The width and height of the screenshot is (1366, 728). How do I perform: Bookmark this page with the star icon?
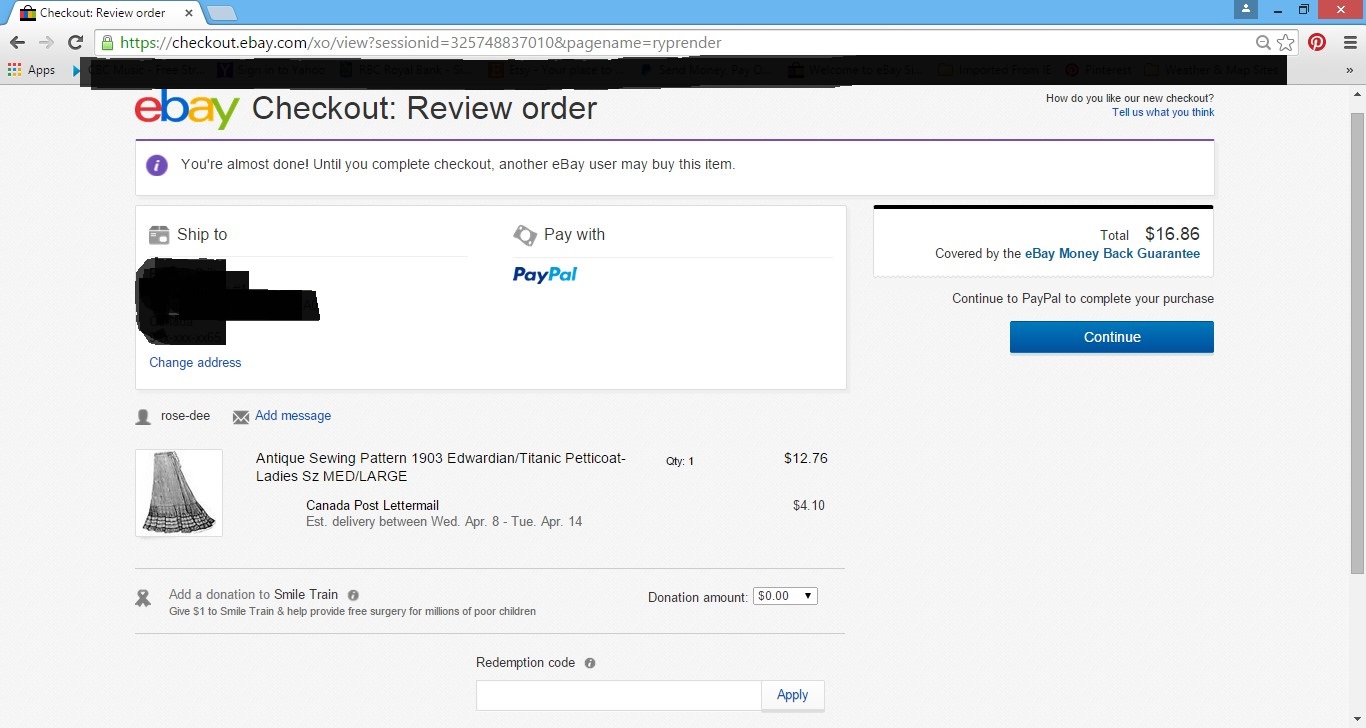click(1286, 43)
